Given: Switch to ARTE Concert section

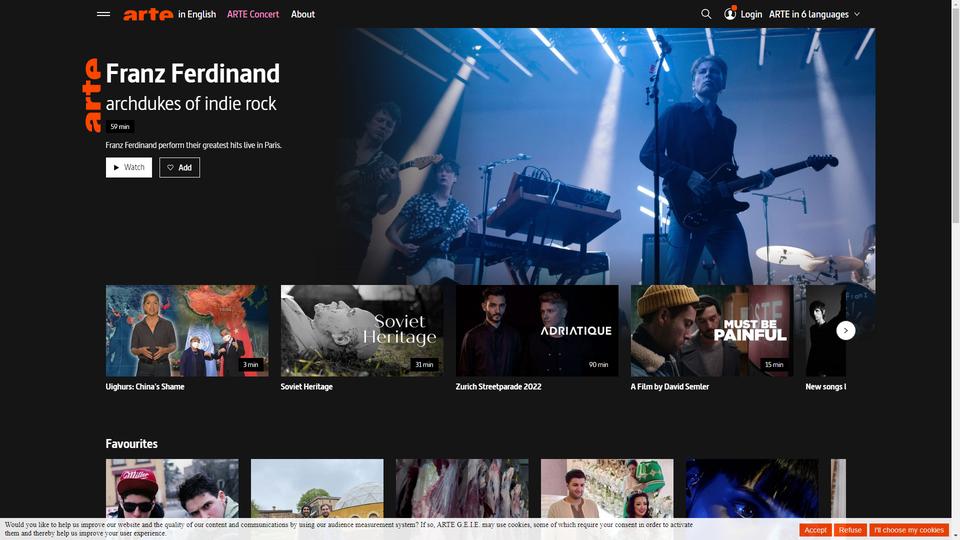Looking at the screenshot, I should pos(253,14).
